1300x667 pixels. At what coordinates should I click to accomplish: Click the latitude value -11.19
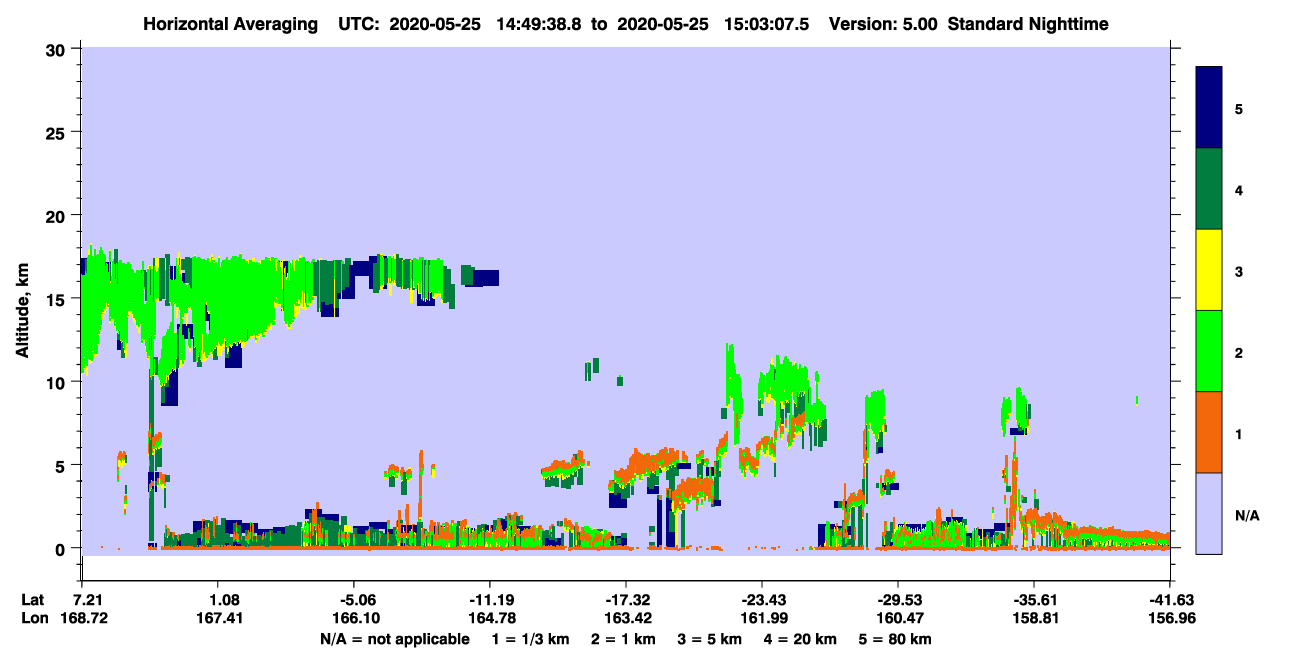tap(490, 599)
